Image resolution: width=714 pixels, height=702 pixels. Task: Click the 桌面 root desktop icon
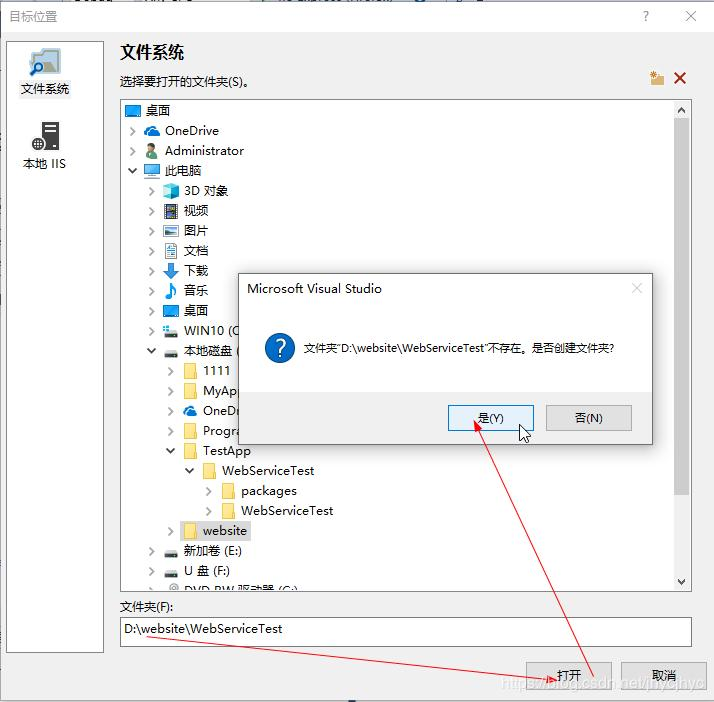(133, 111)
